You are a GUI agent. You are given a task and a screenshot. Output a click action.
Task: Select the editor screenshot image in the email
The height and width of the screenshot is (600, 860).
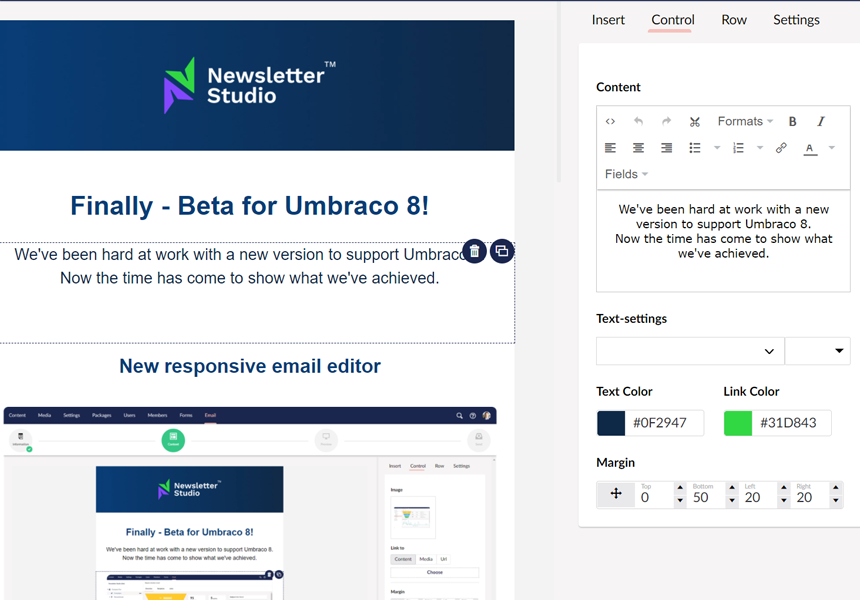pos(250,503)
